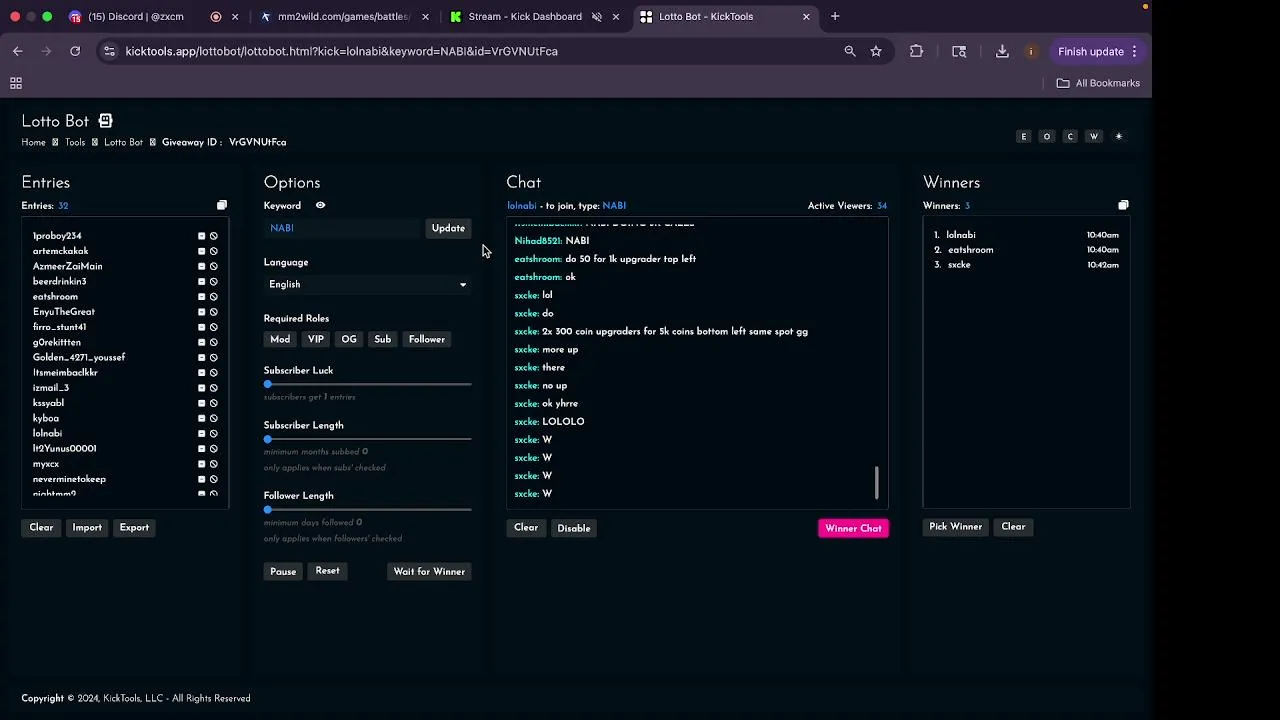Image resolution: width=1280 pixels, height=720 pixels.
Task: Toggle the C panel shortcut button
Action: [x=1070, y=136]
